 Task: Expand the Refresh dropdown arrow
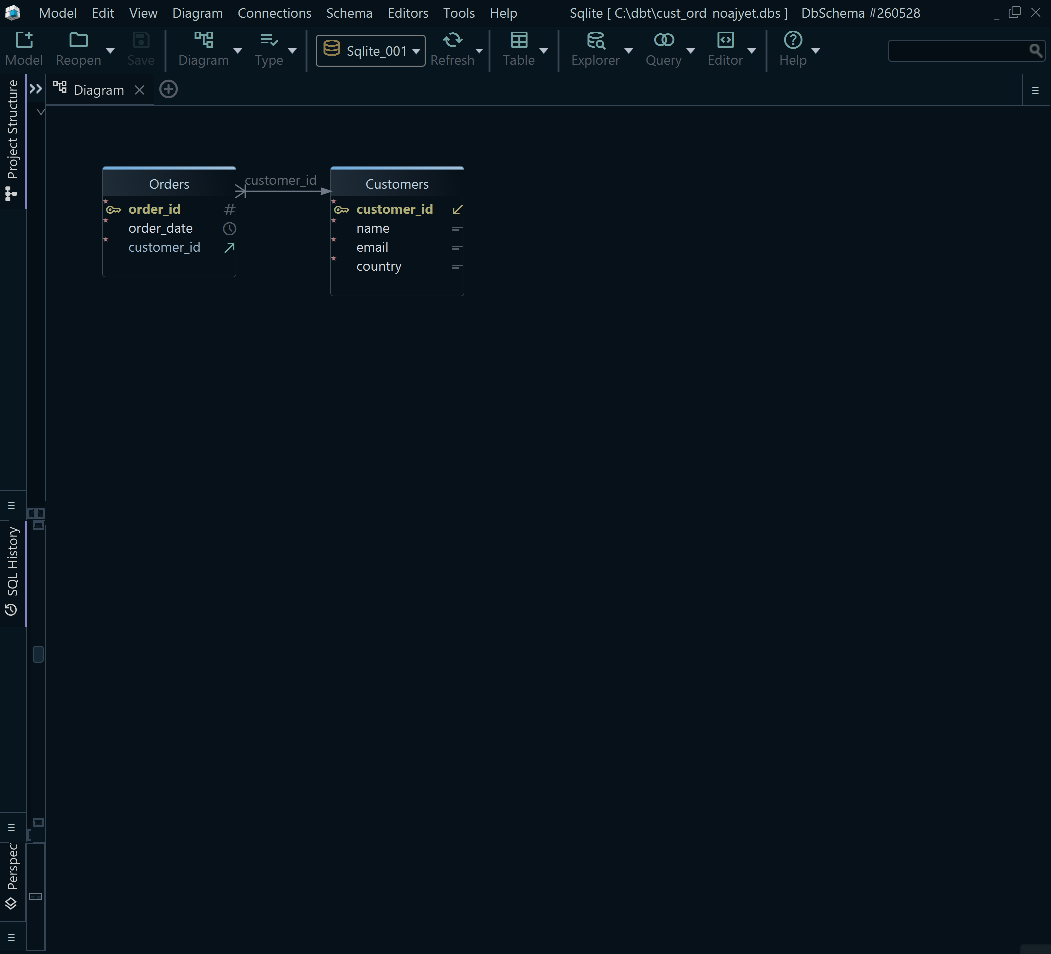(x=479, y=50)
